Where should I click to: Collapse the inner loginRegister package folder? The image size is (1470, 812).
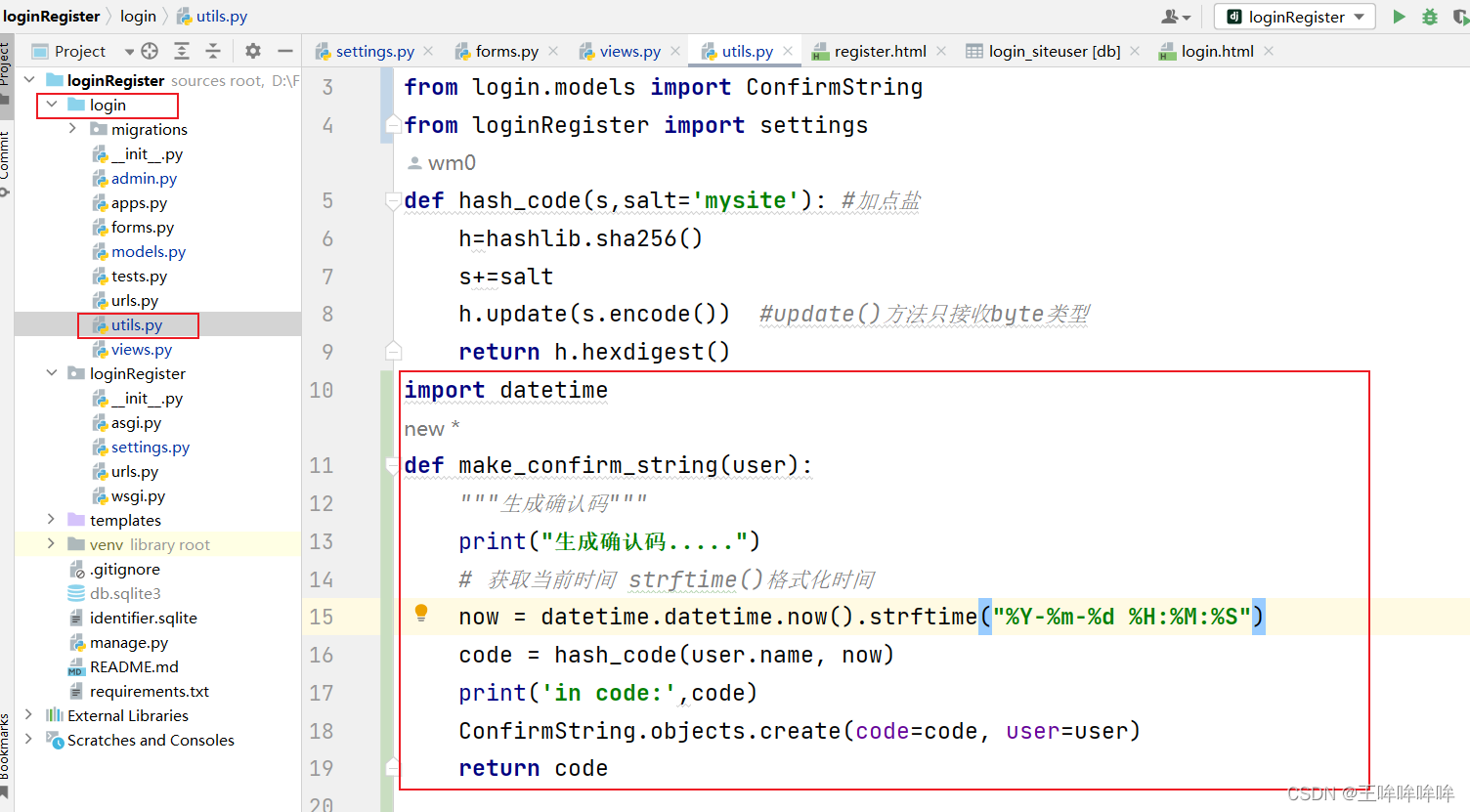pyautogui.click(x=52, y=373)
